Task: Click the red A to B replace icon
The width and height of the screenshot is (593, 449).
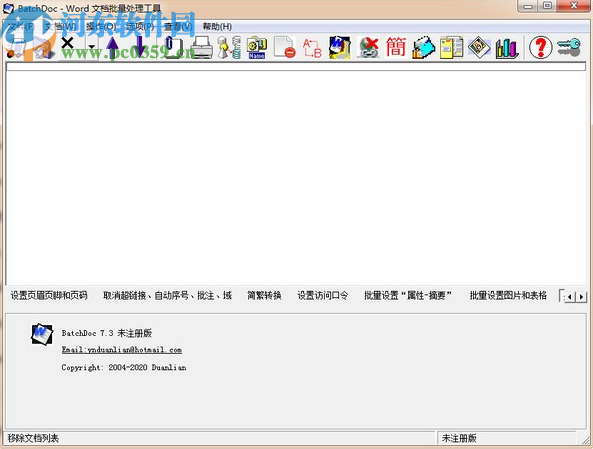Action: point(312,48)
